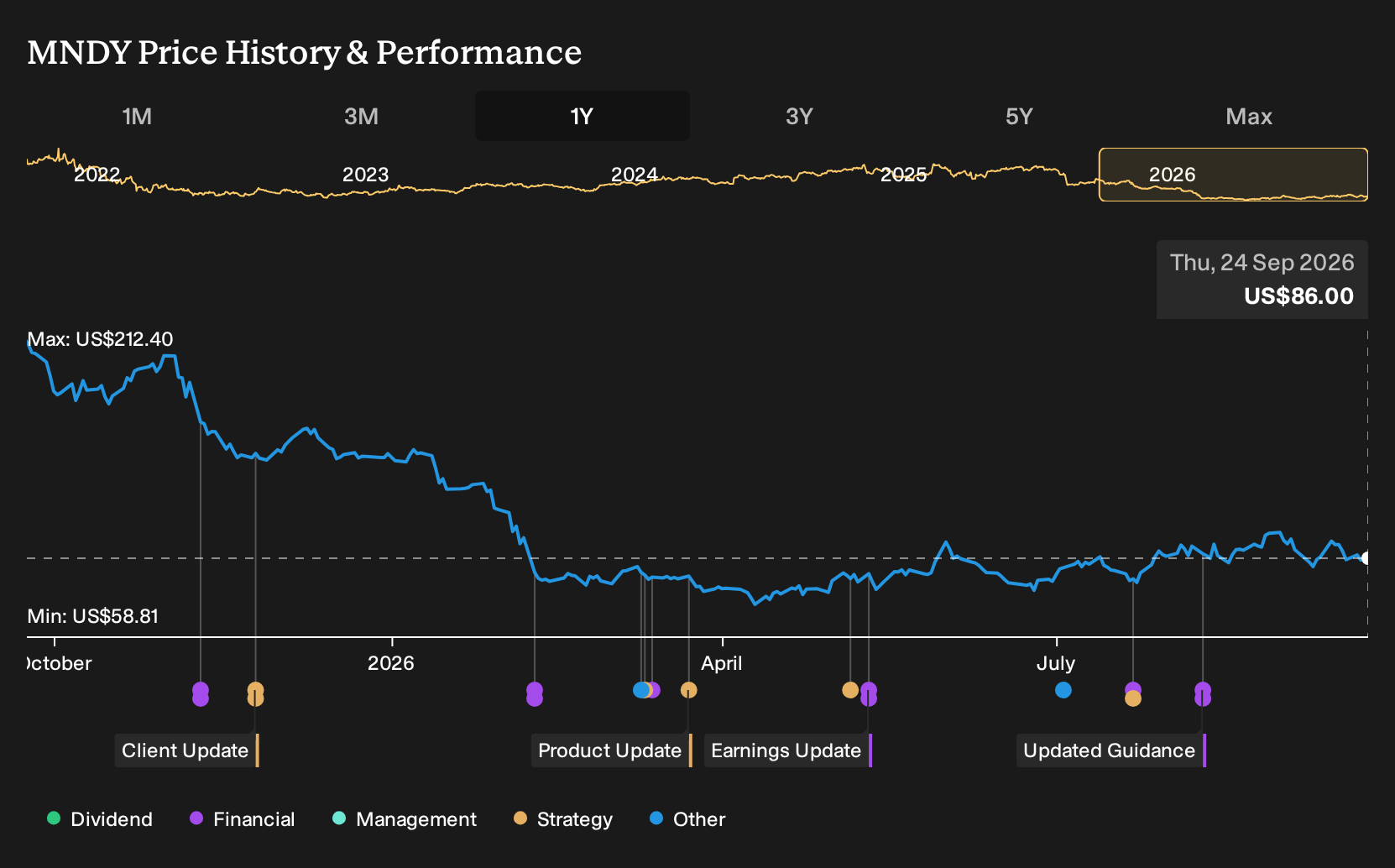Switch the chart to the 1M range

137,116
